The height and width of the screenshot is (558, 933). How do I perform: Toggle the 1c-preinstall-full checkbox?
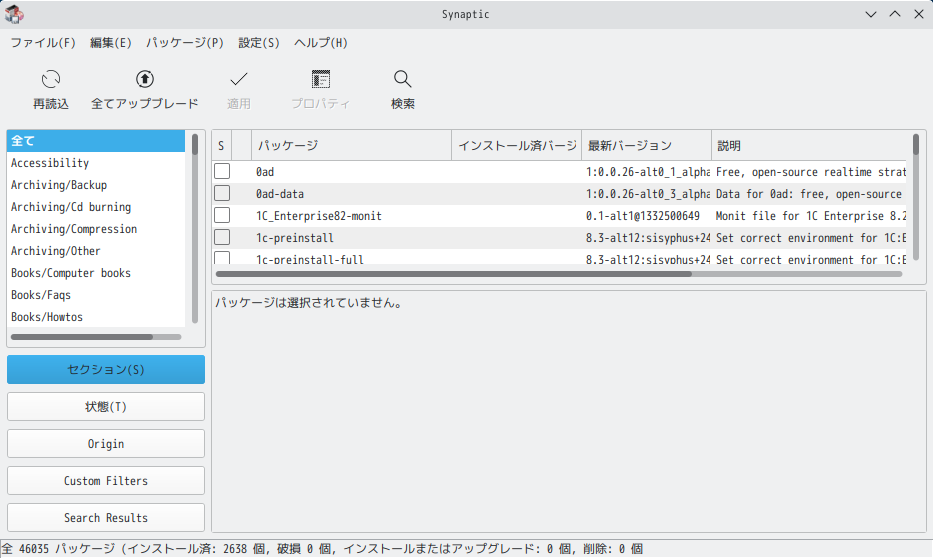222,258
